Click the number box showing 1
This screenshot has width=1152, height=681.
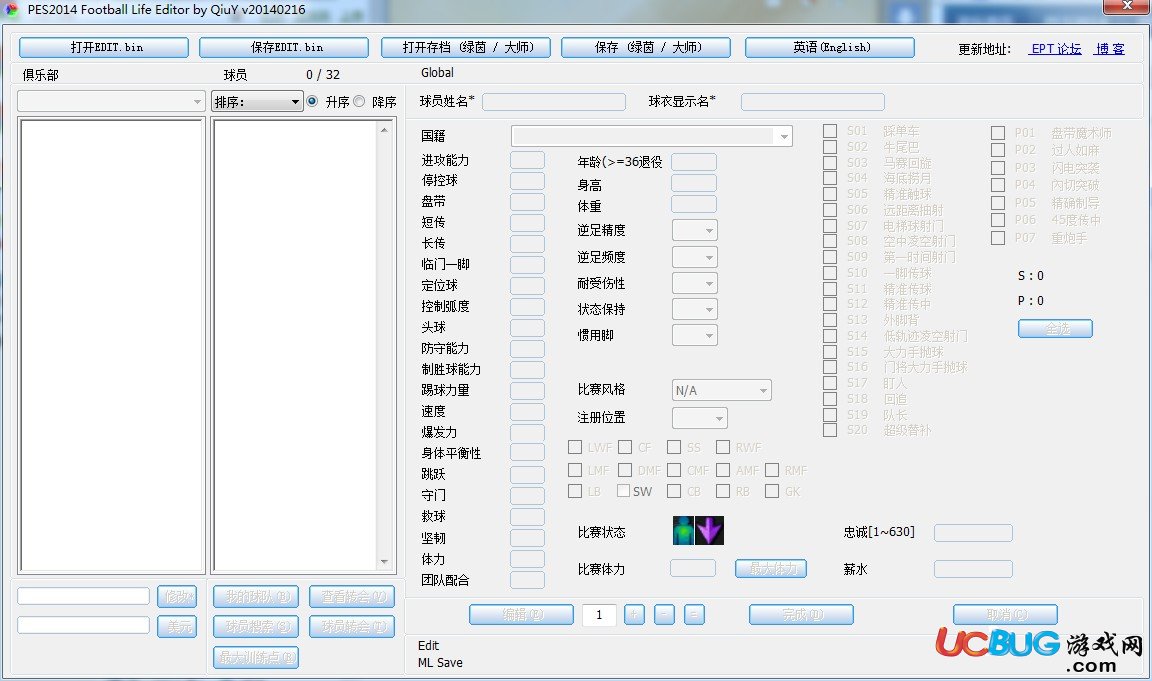(x=599, y=615)
